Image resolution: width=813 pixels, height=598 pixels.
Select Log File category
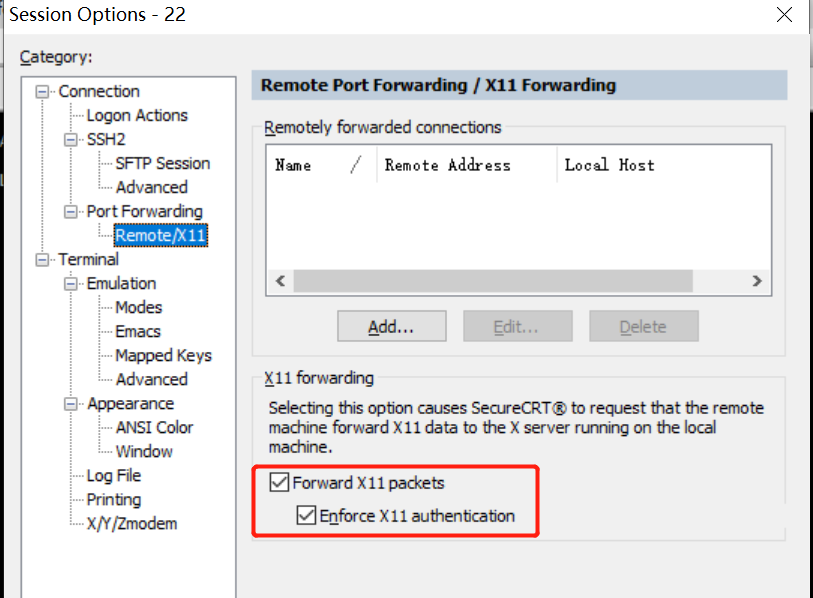click(x=114, y=476)
